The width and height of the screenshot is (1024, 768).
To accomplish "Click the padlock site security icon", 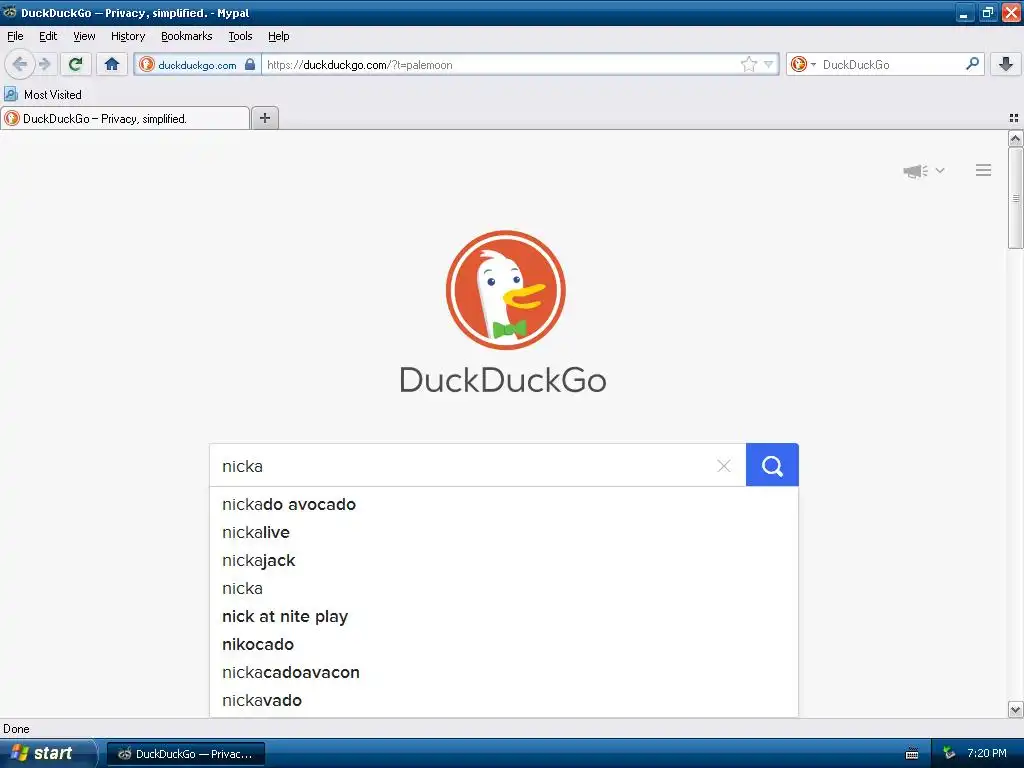I will click(x=249, y=64).
